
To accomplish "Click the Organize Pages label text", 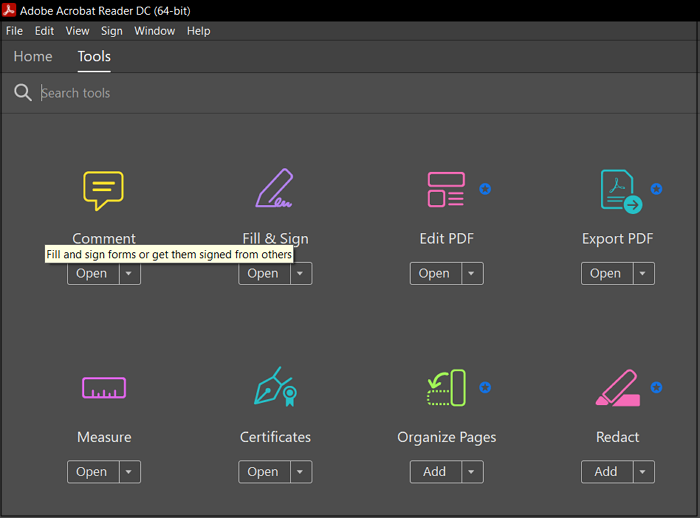I will tap(446, 437).
